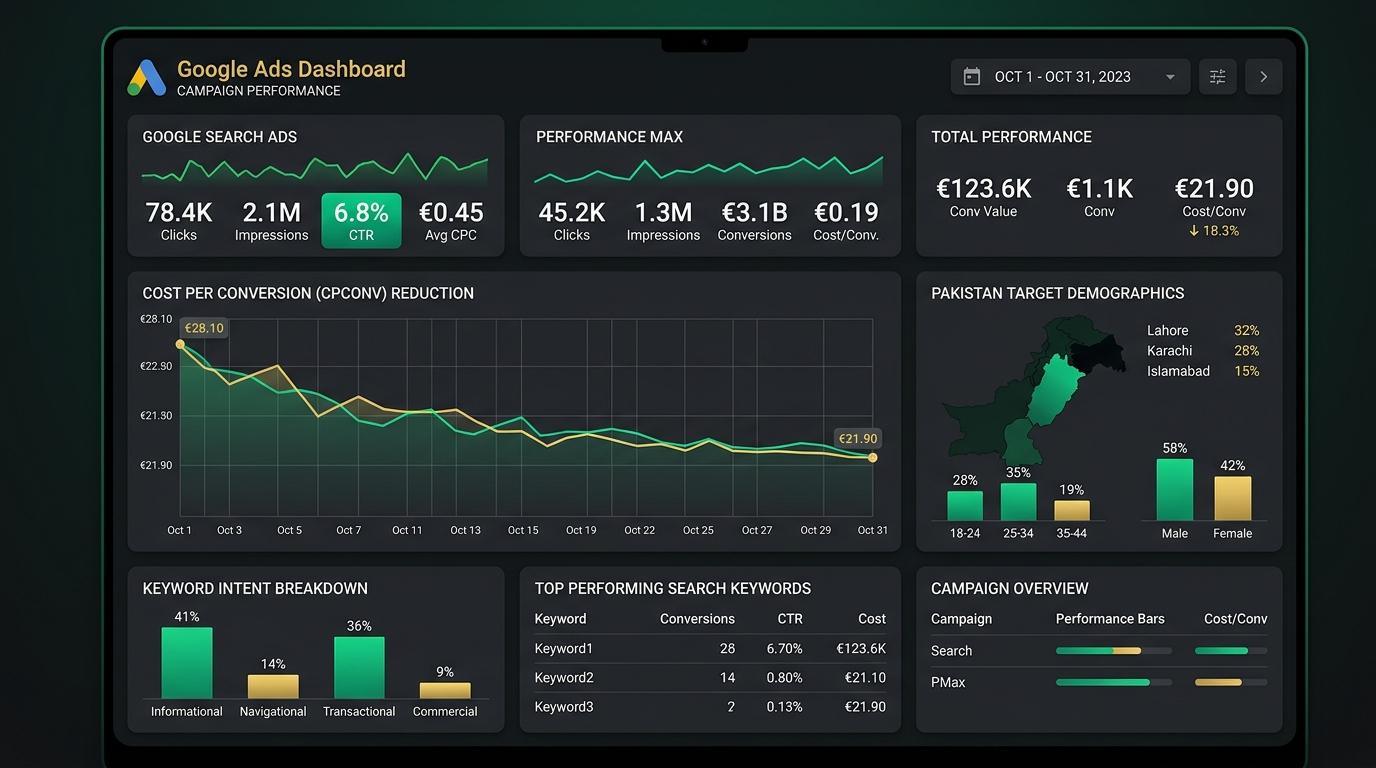This screenshot has height=768, width=1376.
Task: Go to next period with the chevron button
Action: pos(1264,77)
